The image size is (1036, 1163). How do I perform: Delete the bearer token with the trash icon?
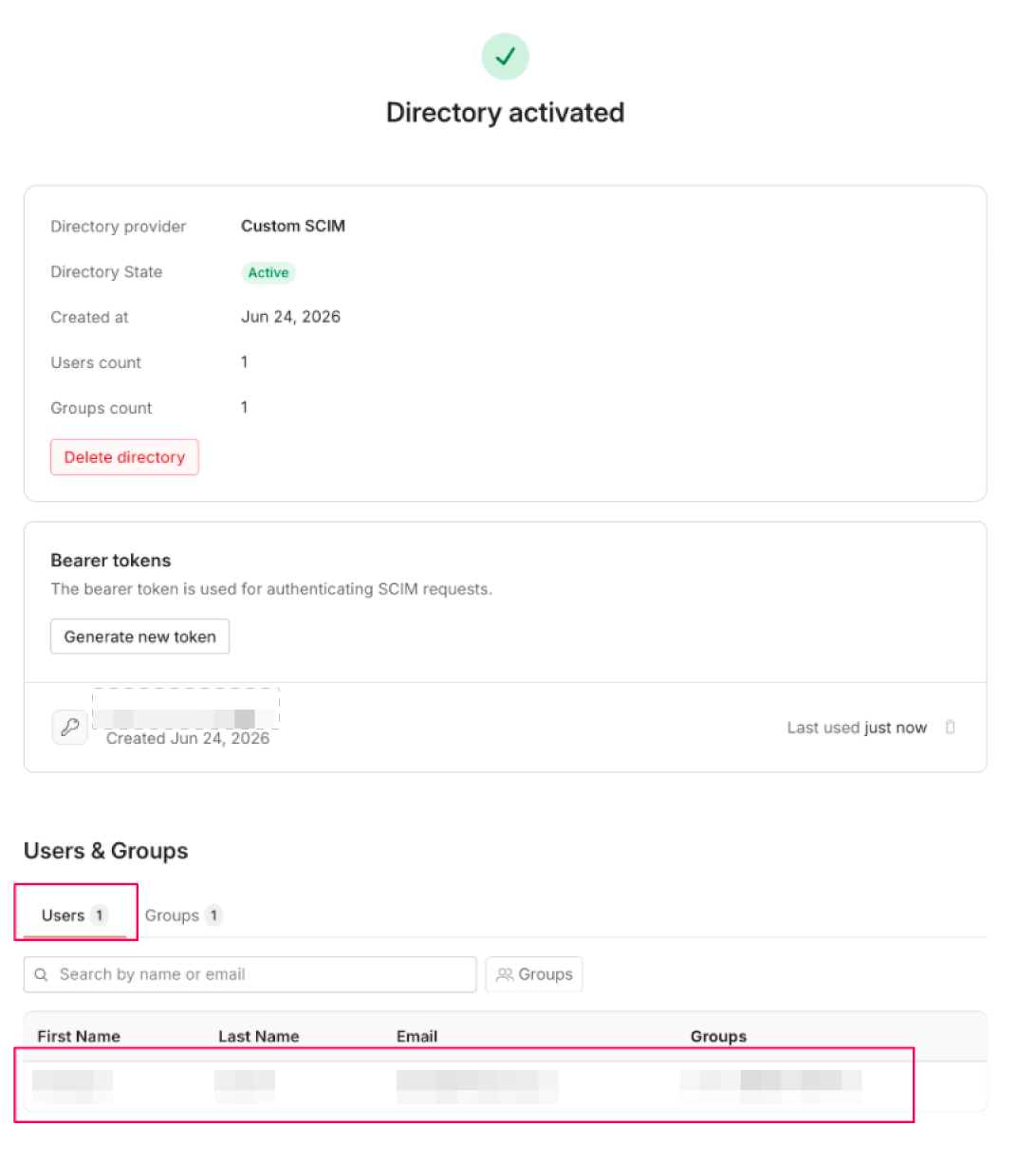pyautogui.click(x=950, y=727)
